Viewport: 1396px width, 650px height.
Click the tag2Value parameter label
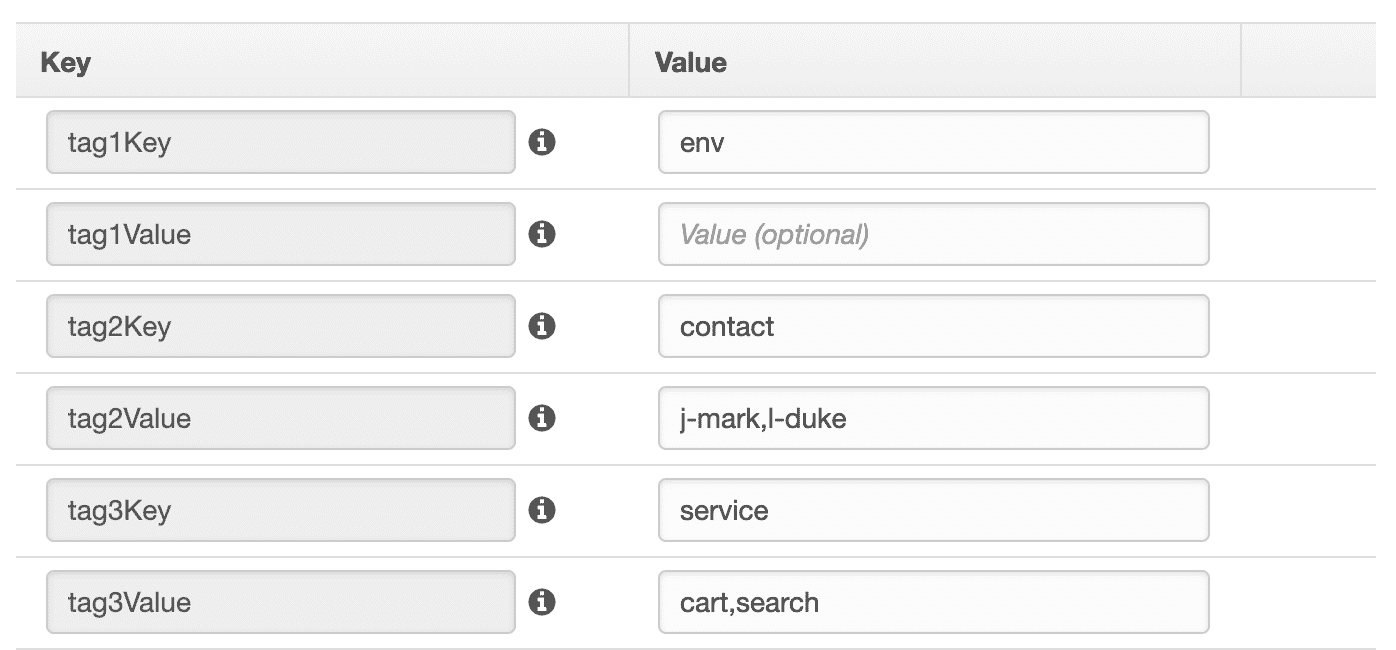(x=280, y=418)
